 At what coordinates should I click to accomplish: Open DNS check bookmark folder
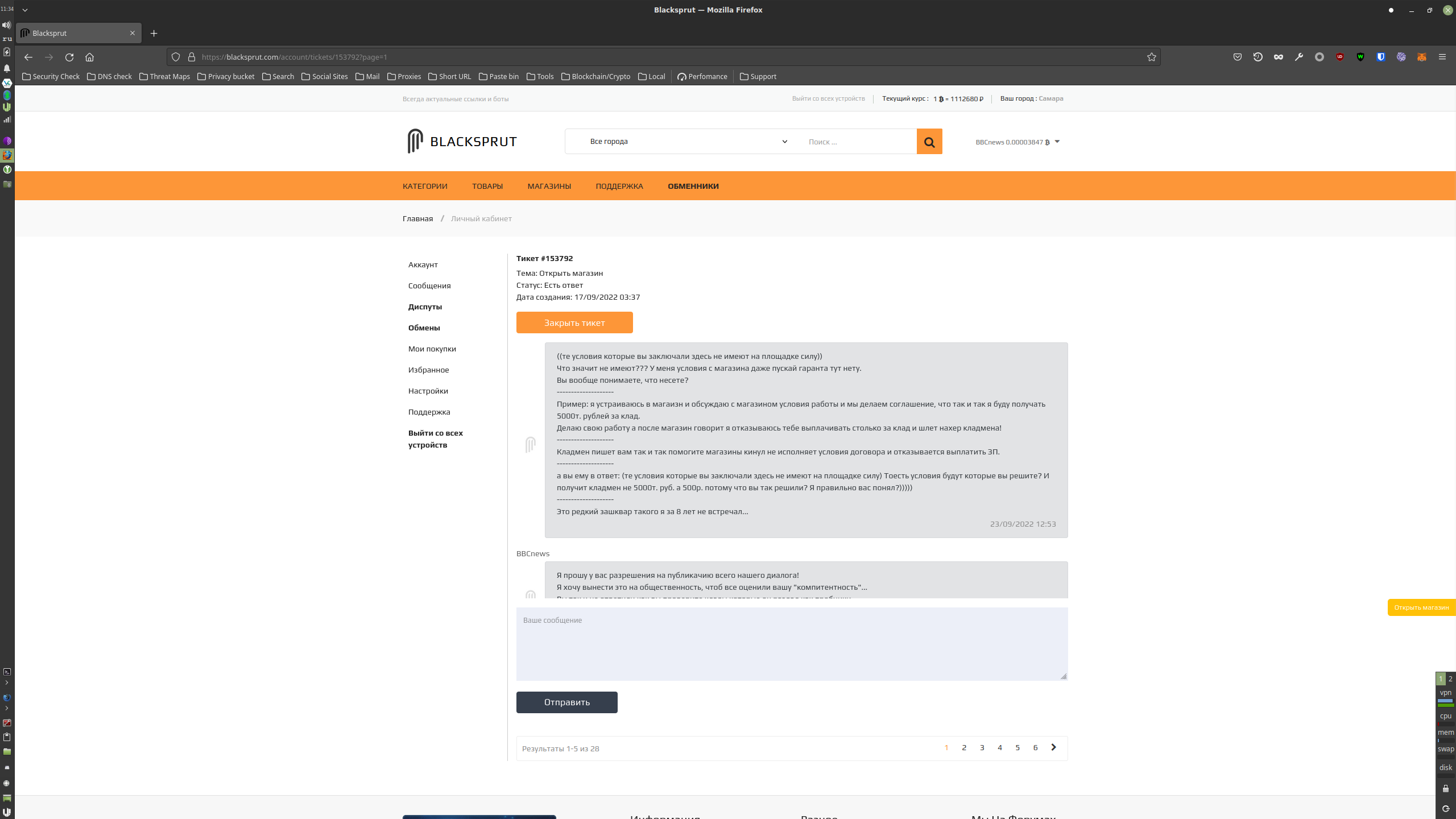tap(109, 76)
